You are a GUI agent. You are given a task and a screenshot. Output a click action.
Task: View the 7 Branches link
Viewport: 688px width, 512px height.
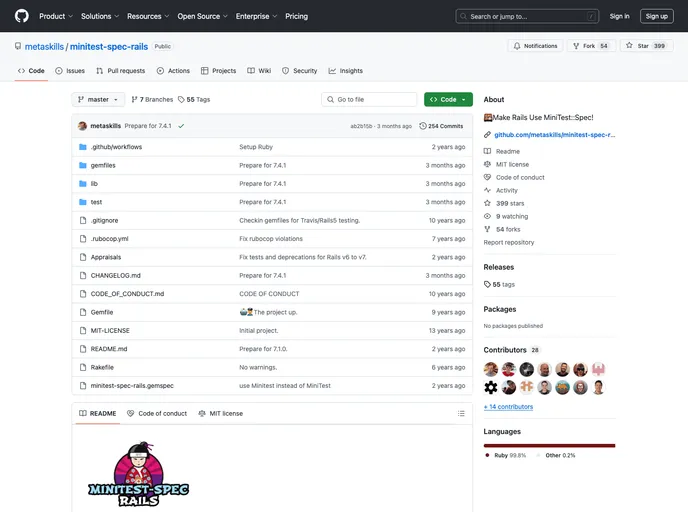[152, 100]
